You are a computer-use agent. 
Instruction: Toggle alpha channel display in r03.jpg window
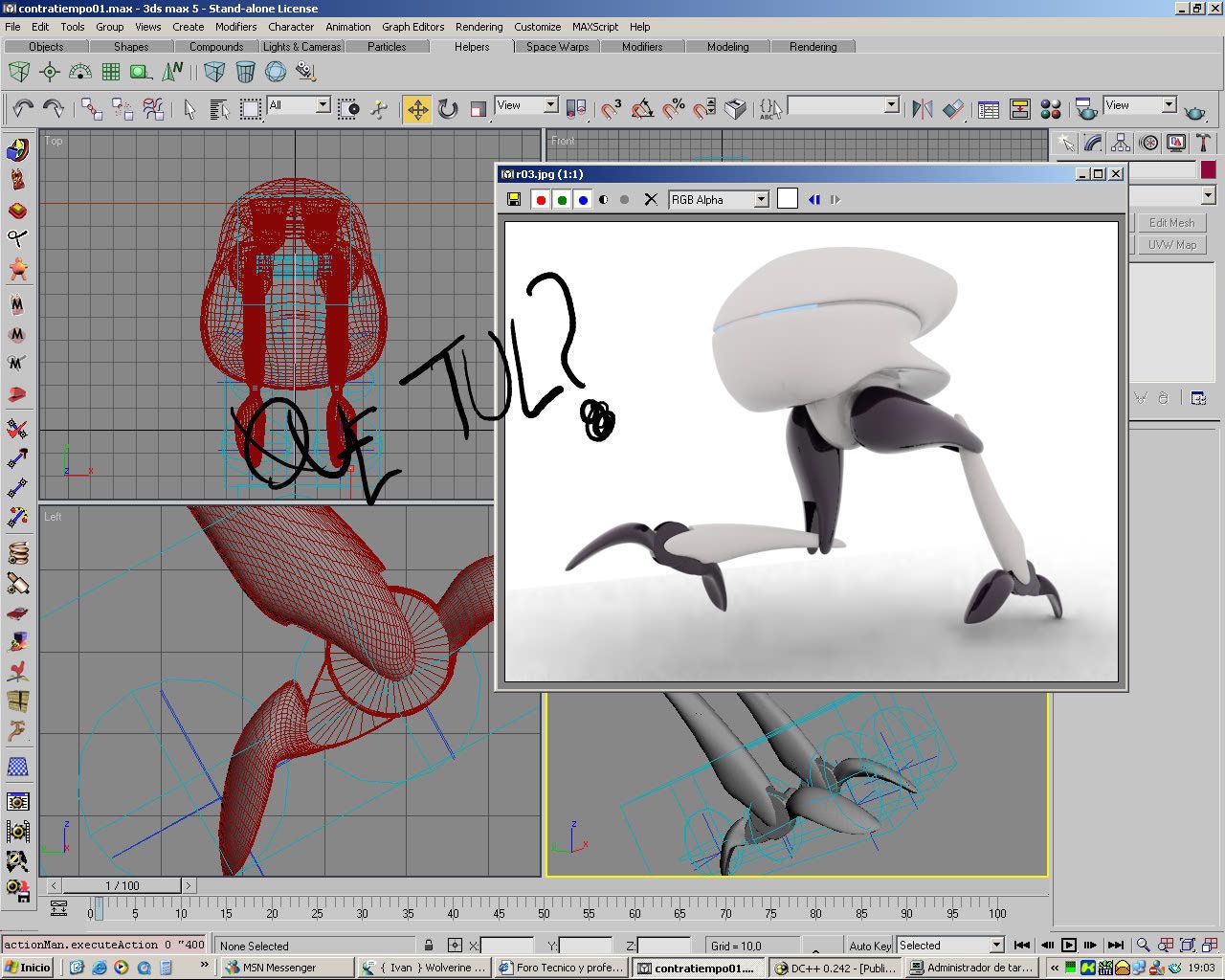tap(603, 199)
